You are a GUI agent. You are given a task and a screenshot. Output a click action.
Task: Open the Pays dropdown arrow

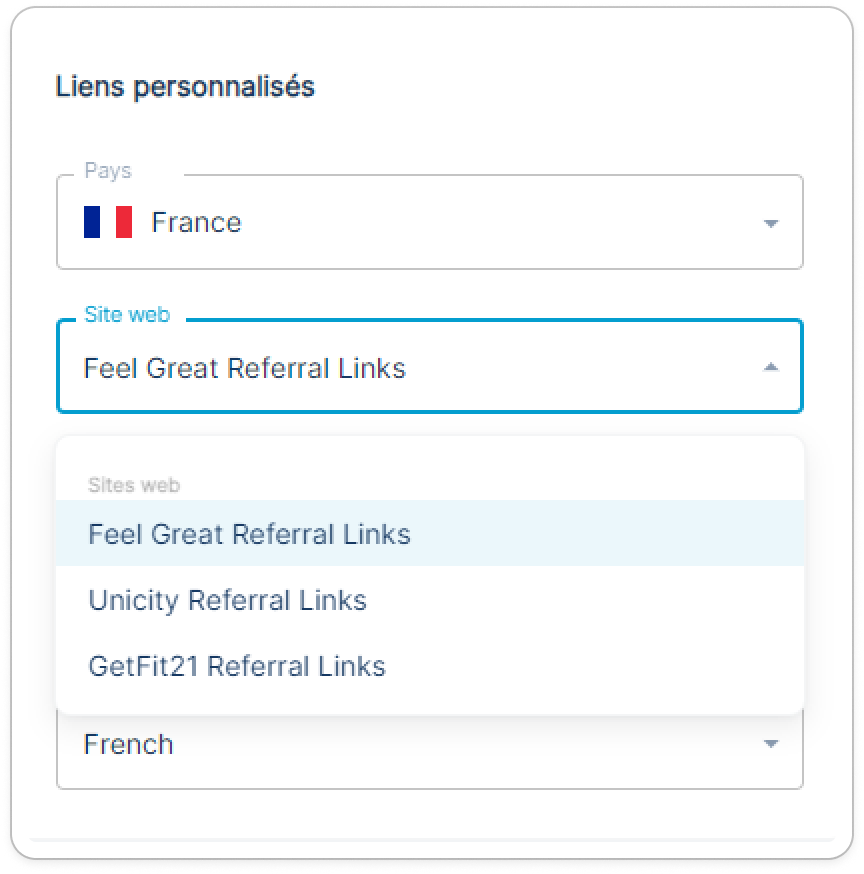[x=770, y=223]
